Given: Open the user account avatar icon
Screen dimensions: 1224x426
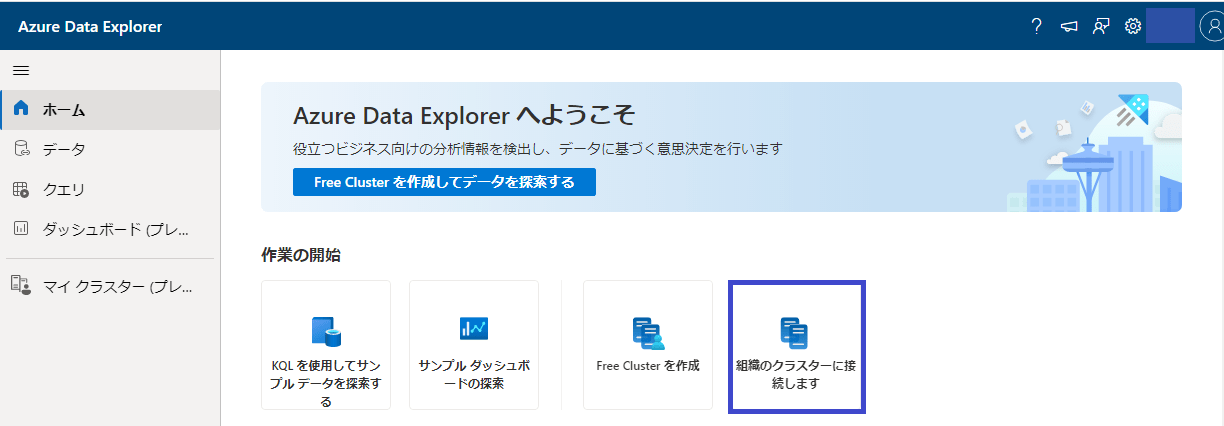Looking at the screenshot, I should tap(1212, 27).
